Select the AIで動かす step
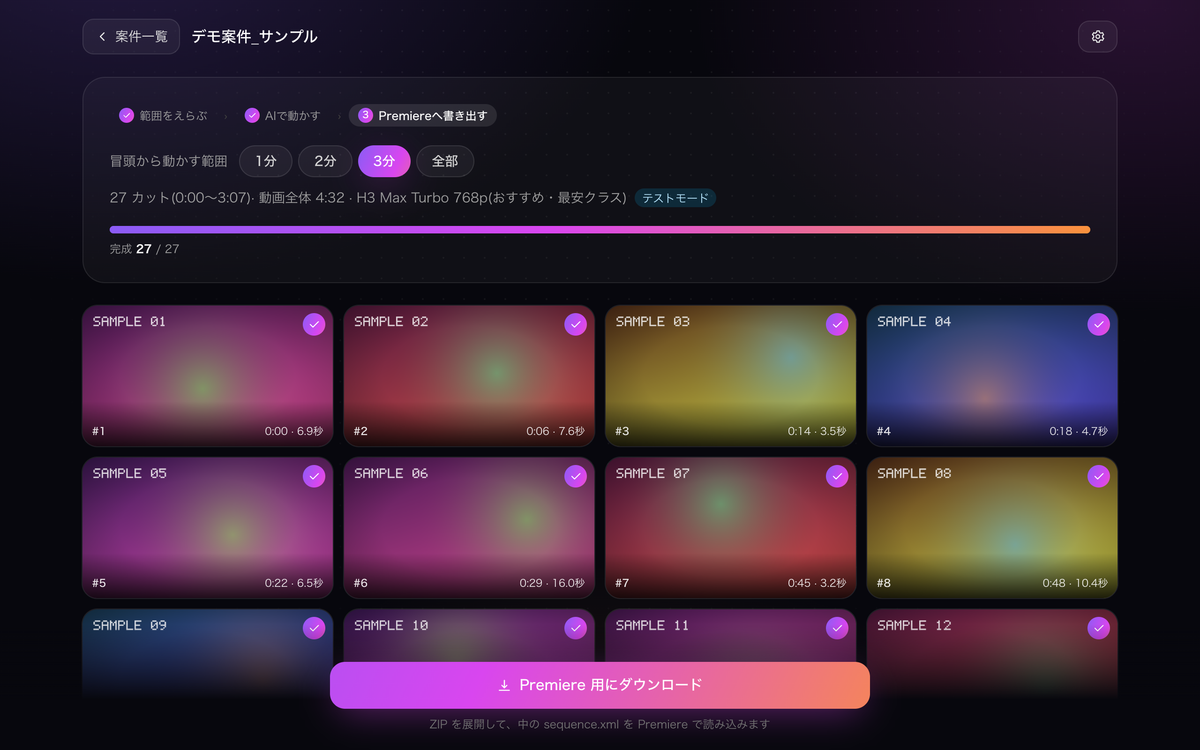The height and width of the screenshot is (750, 1200). pyautogui.click(x=283, y=116)
